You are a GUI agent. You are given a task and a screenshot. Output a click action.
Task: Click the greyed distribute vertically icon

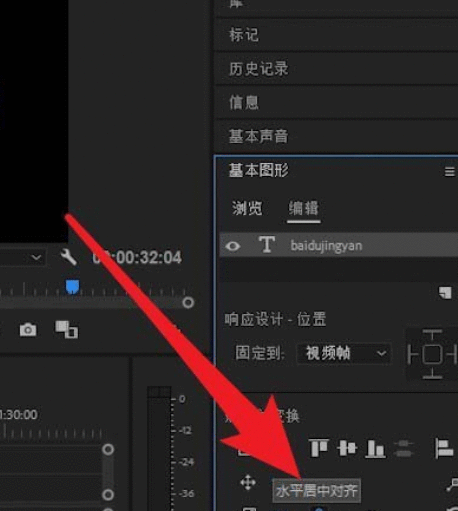[x=403, y=448]
